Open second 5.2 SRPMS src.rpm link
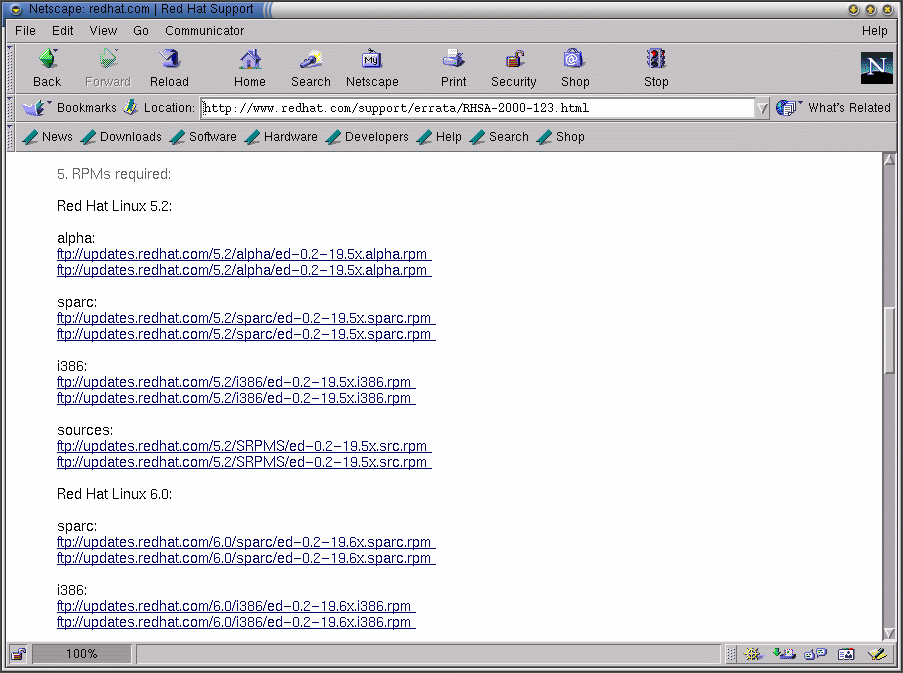The width and height of the screenshot is (903, 673). (244, 462)
